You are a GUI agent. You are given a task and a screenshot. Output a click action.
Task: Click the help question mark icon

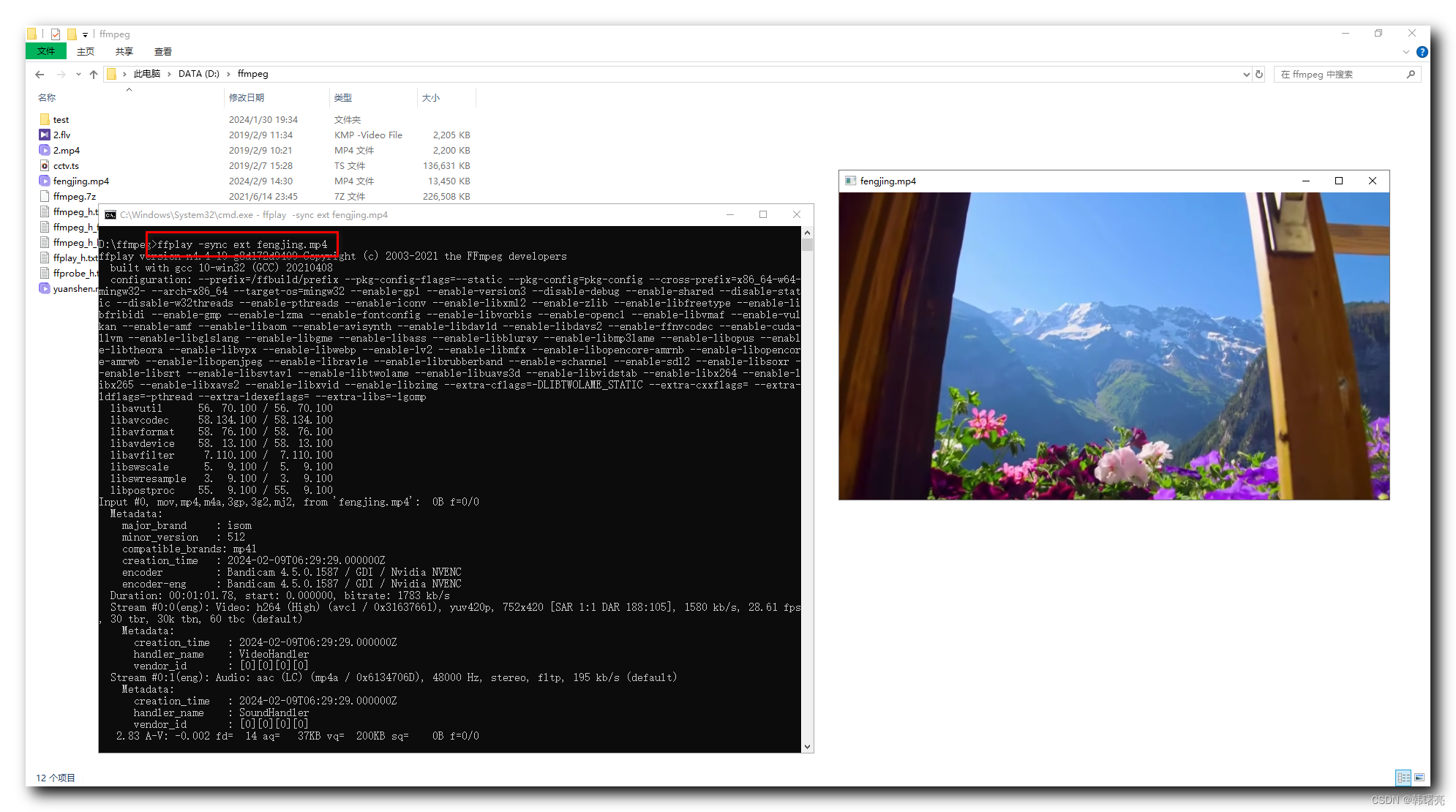click(x=1422, y=51)
